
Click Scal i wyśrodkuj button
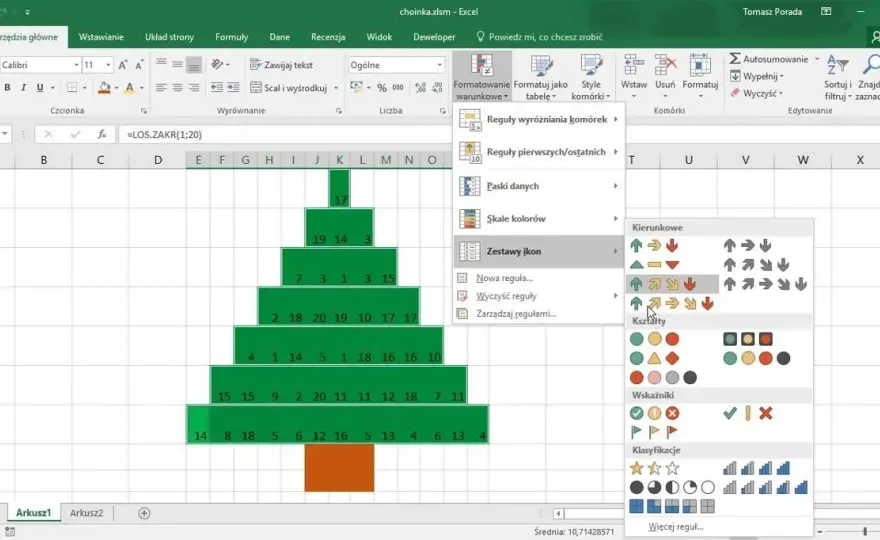(x=288, y=88)
